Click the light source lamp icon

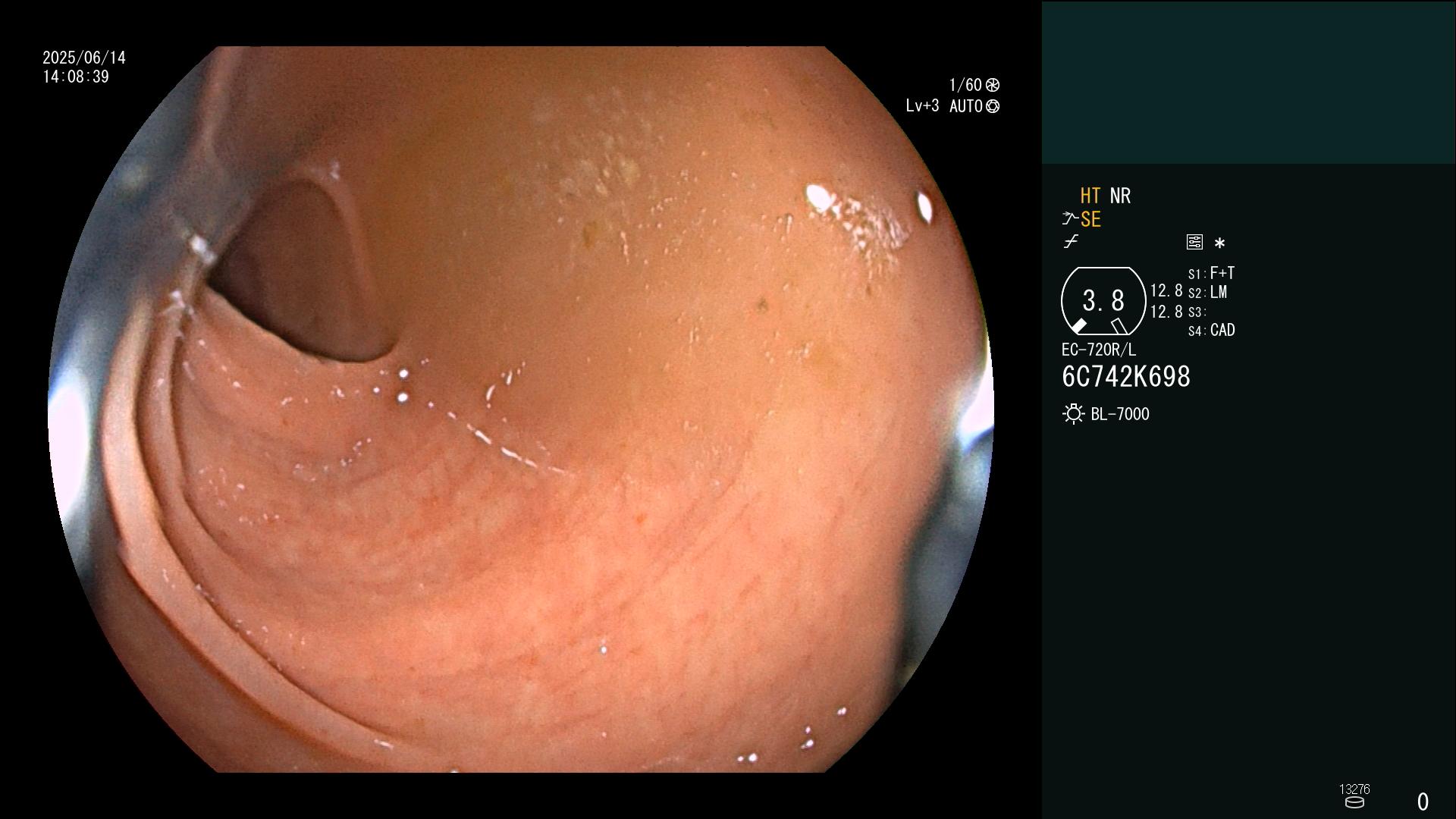(1073, 414)
